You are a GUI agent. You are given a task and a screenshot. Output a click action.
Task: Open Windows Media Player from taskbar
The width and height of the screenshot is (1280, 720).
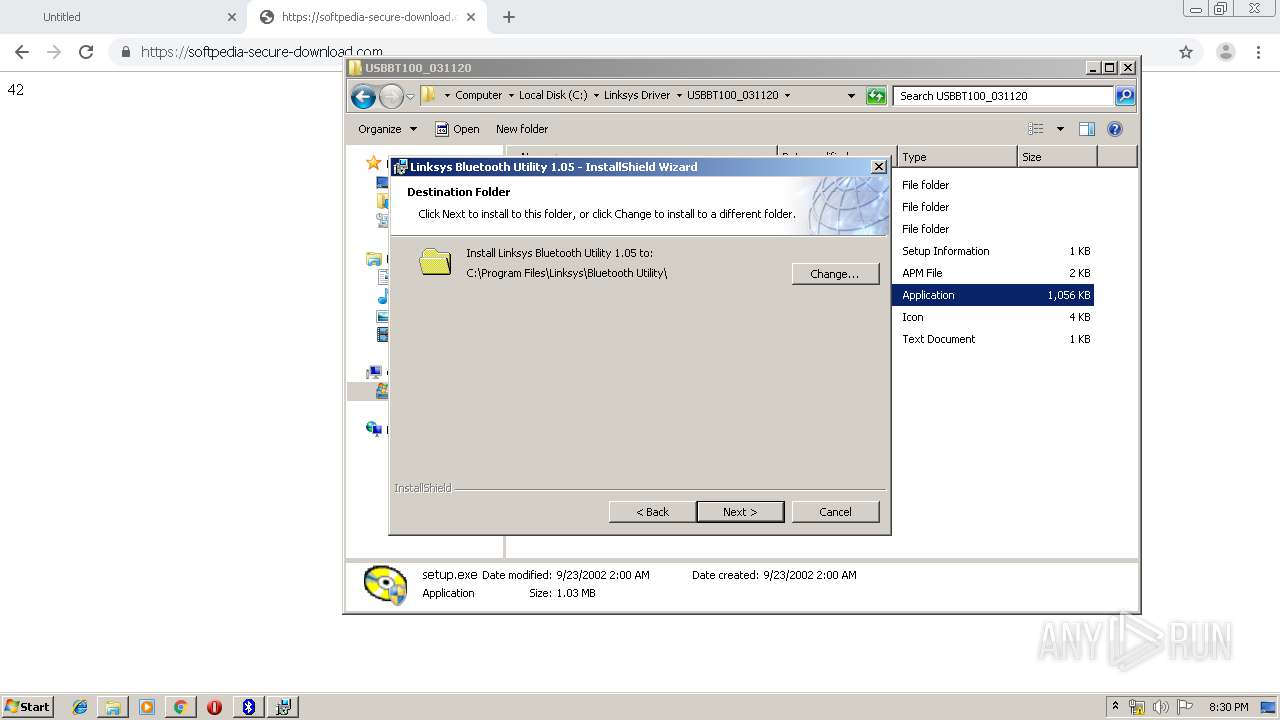(147, 707)
